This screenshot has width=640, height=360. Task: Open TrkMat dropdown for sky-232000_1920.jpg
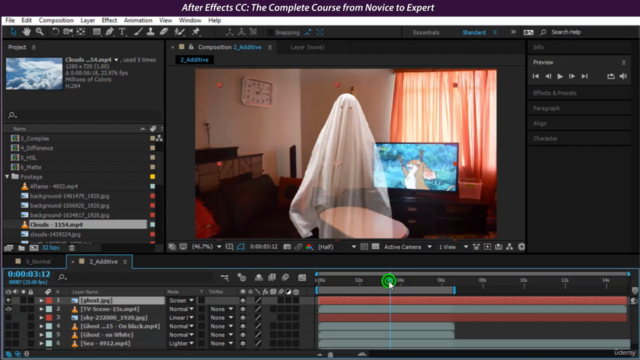pos(222,318)
